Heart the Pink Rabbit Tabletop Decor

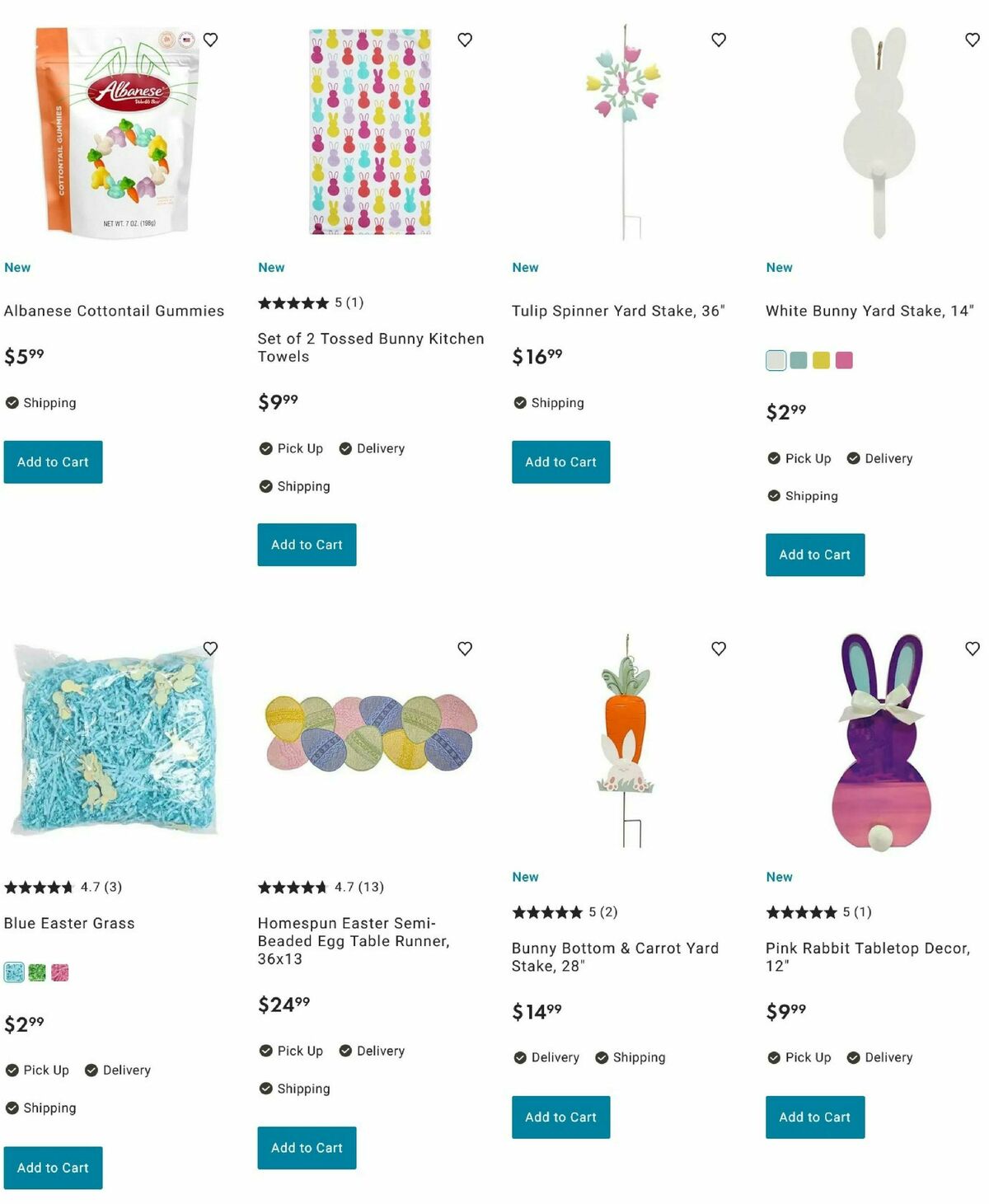(x=973, y=649)
